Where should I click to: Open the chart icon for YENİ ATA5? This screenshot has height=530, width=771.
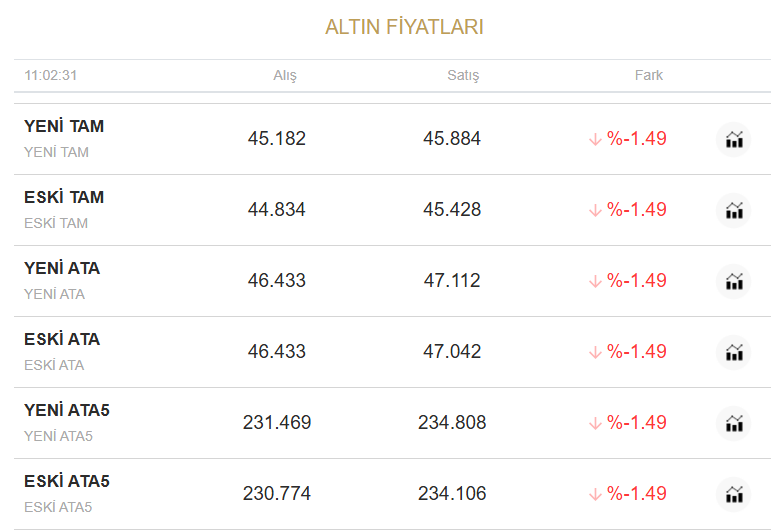[x=734, y=423]
